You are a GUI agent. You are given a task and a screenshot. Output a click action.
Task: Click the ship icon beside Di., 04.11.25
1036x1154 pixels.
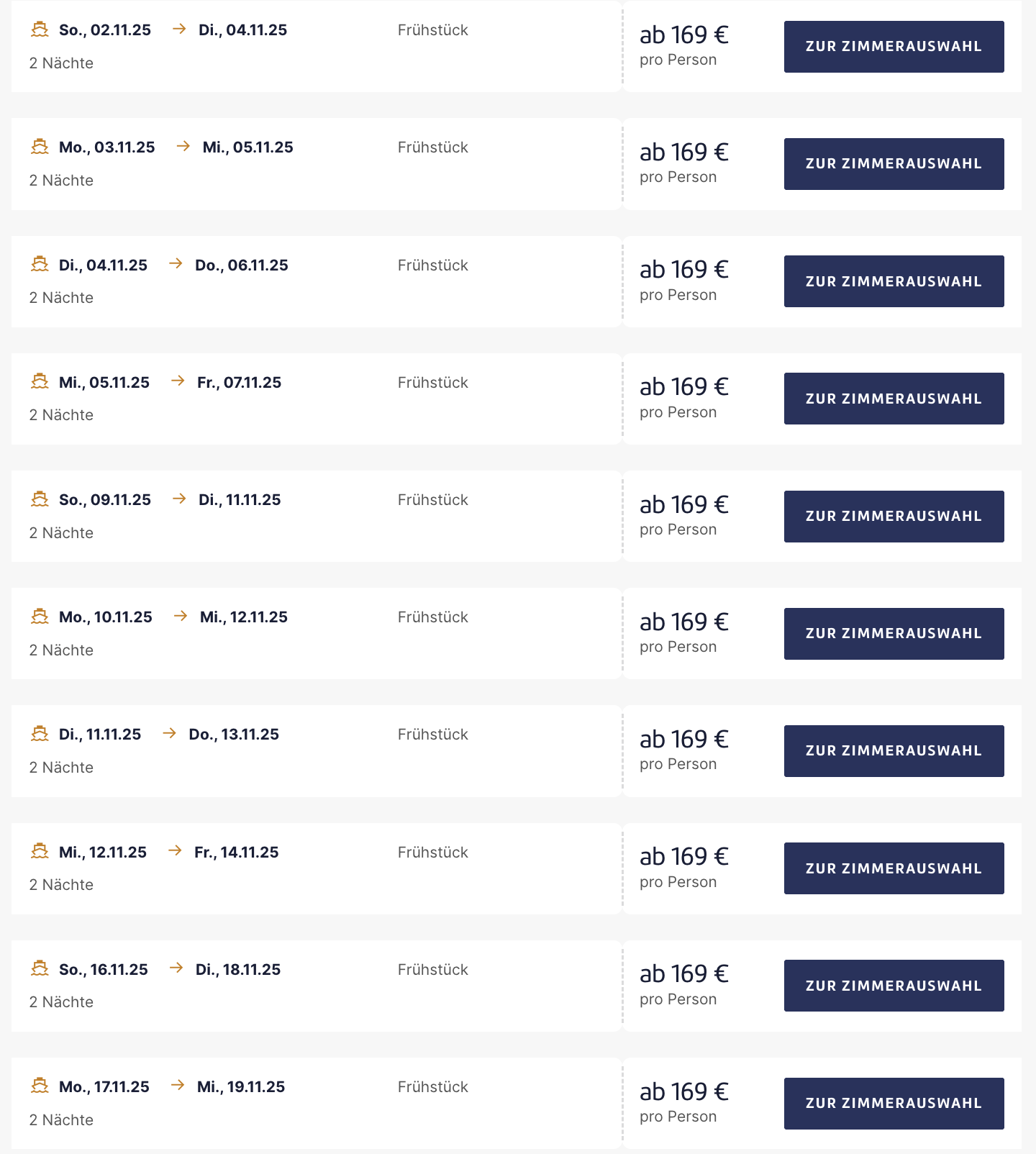tap(40, 265)
